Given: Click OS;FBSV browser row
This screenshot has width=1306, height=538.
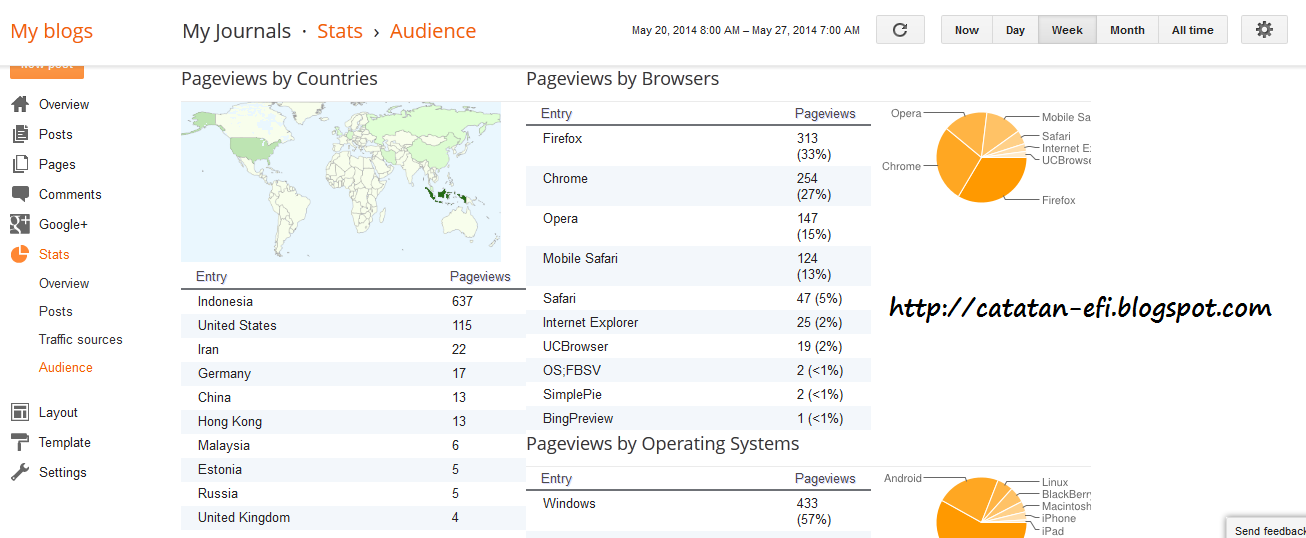Looking at the screenshot, I should pos(698,370).
